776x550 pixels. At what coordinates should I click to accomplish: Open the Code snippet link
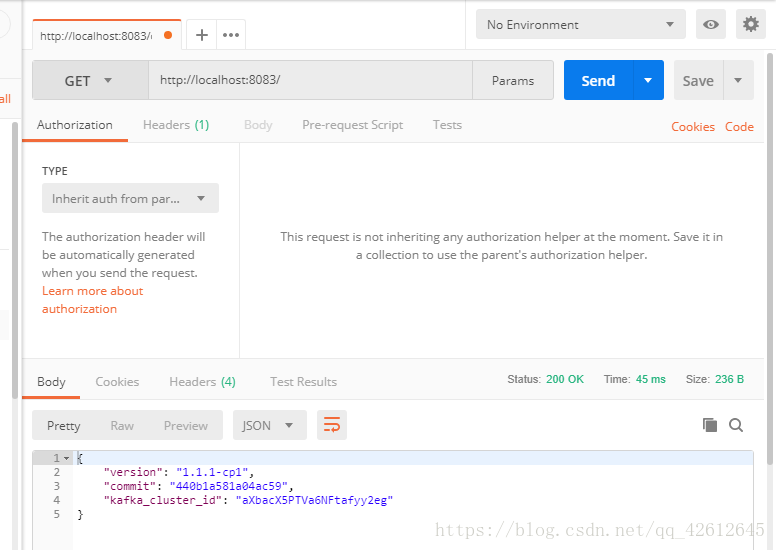(739, 127)
